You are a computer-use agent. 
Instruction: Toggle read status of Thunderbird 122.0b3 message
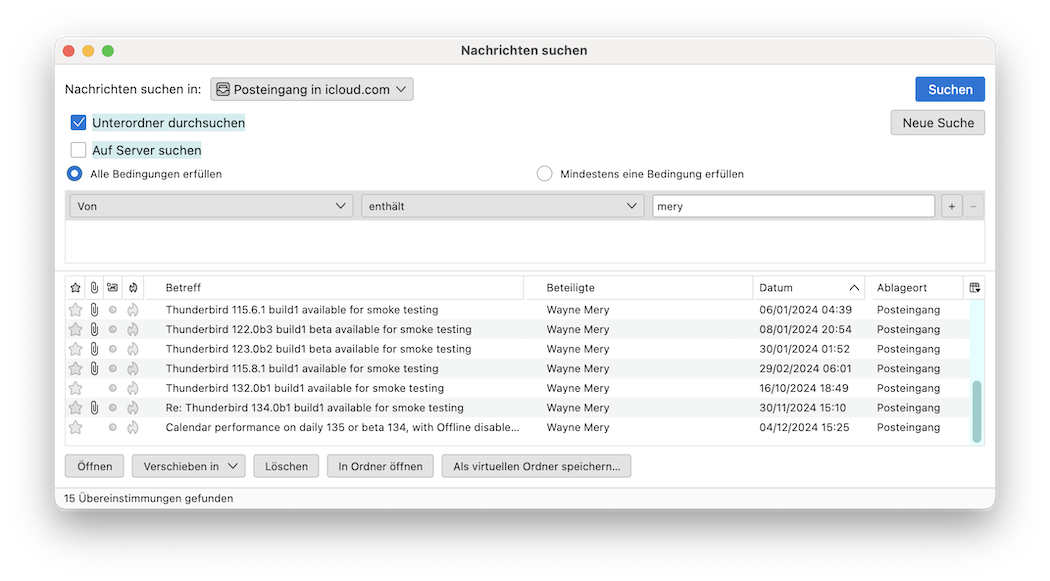tap(112, 329)
